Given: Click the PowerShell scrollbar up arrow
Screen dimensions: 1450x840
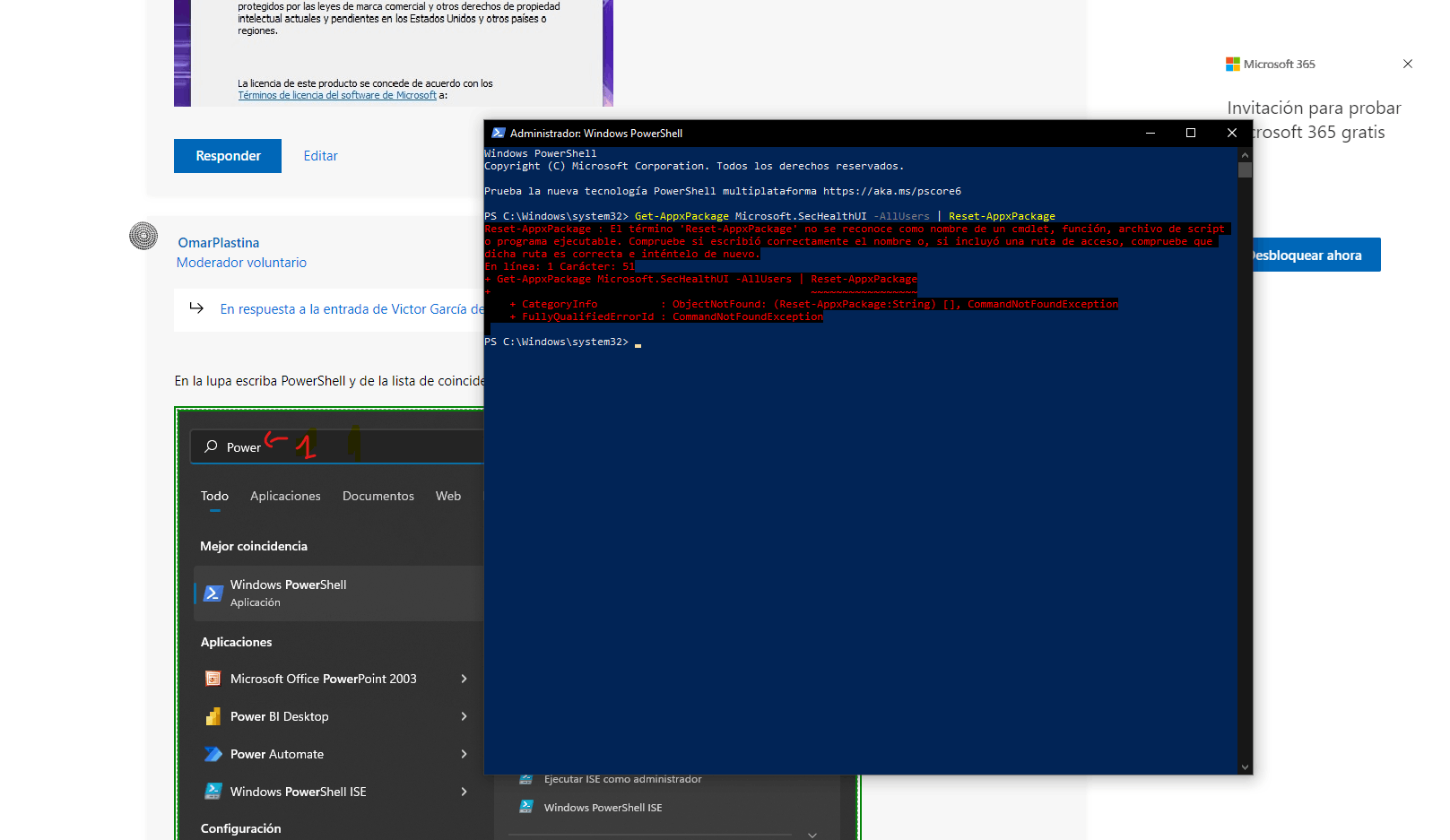Looking at the screenshot, I should [1245, 154].
